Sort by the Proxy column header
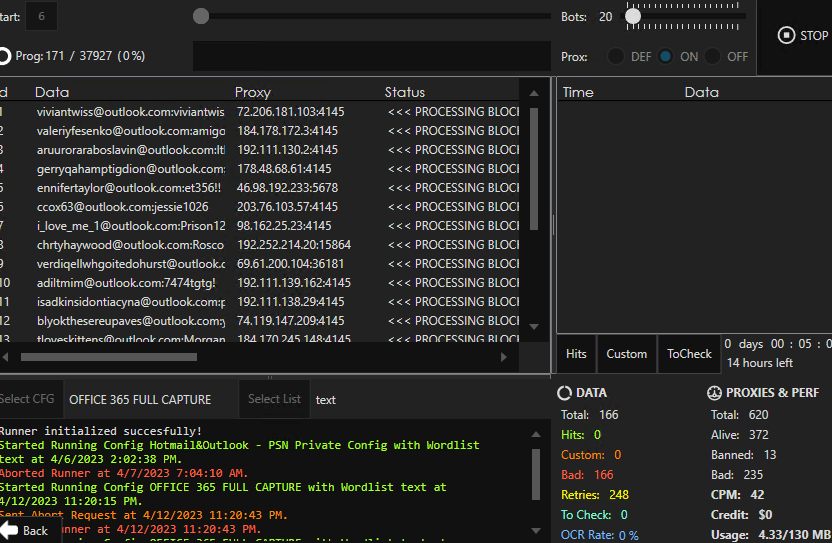 pyautogui.click(x=253, y=92)
